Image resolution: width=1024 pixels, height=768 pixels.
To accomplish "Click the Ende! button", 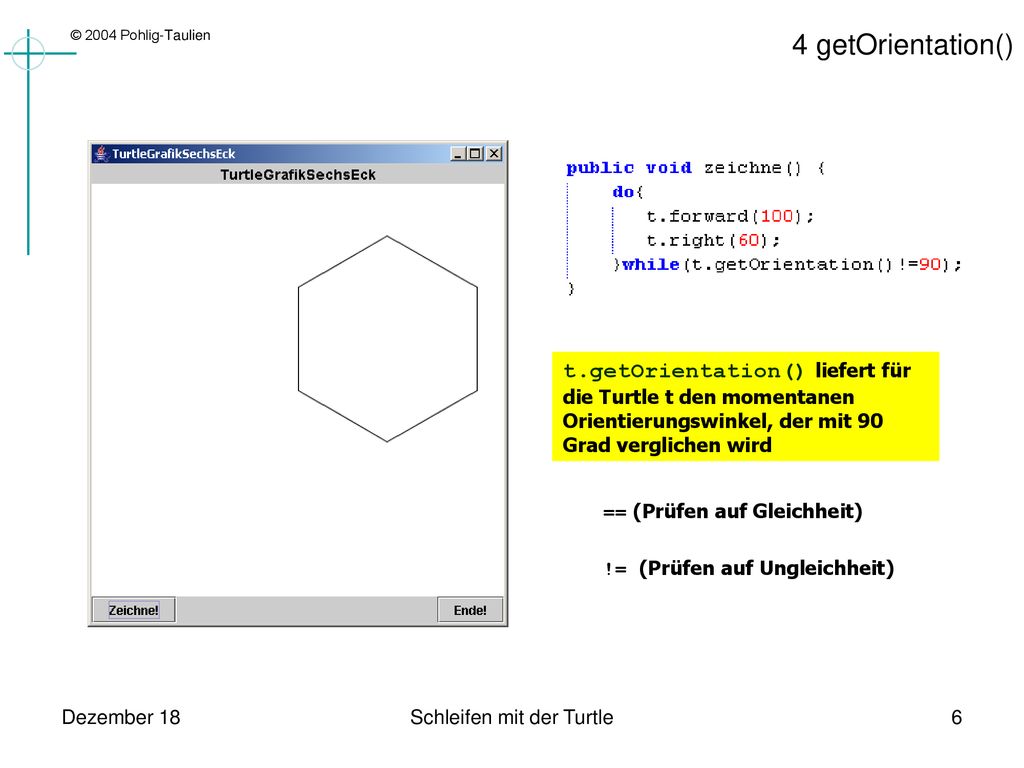I will tap(470, 610).
